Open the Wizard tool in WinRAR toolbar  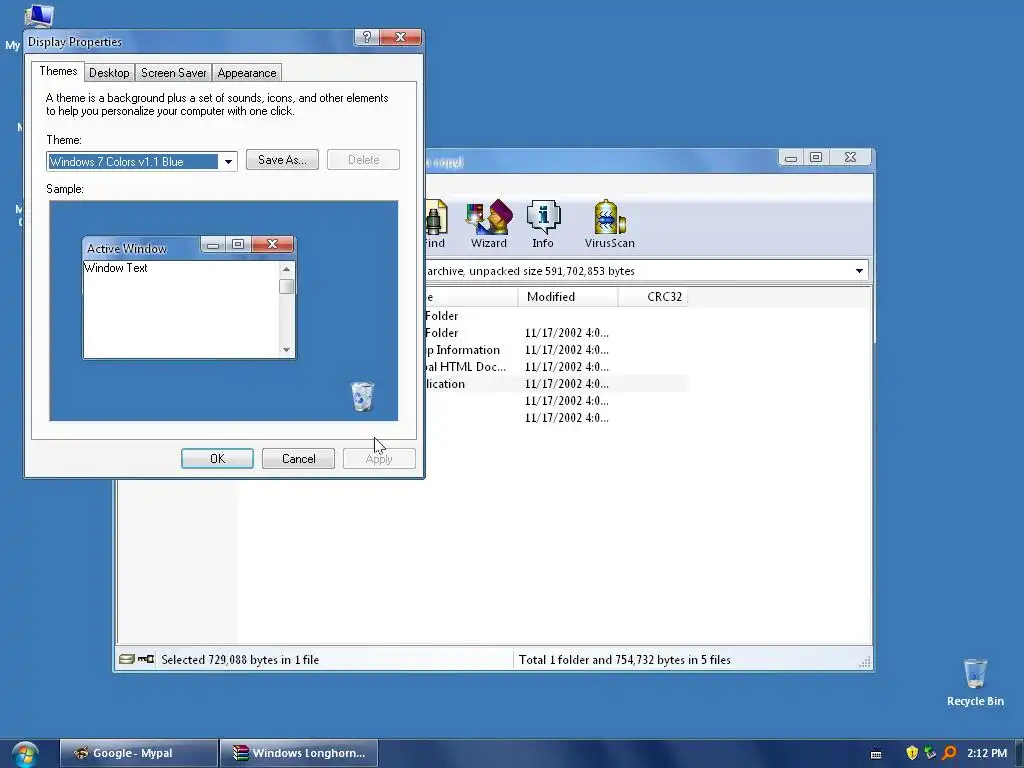coord(488,224)
